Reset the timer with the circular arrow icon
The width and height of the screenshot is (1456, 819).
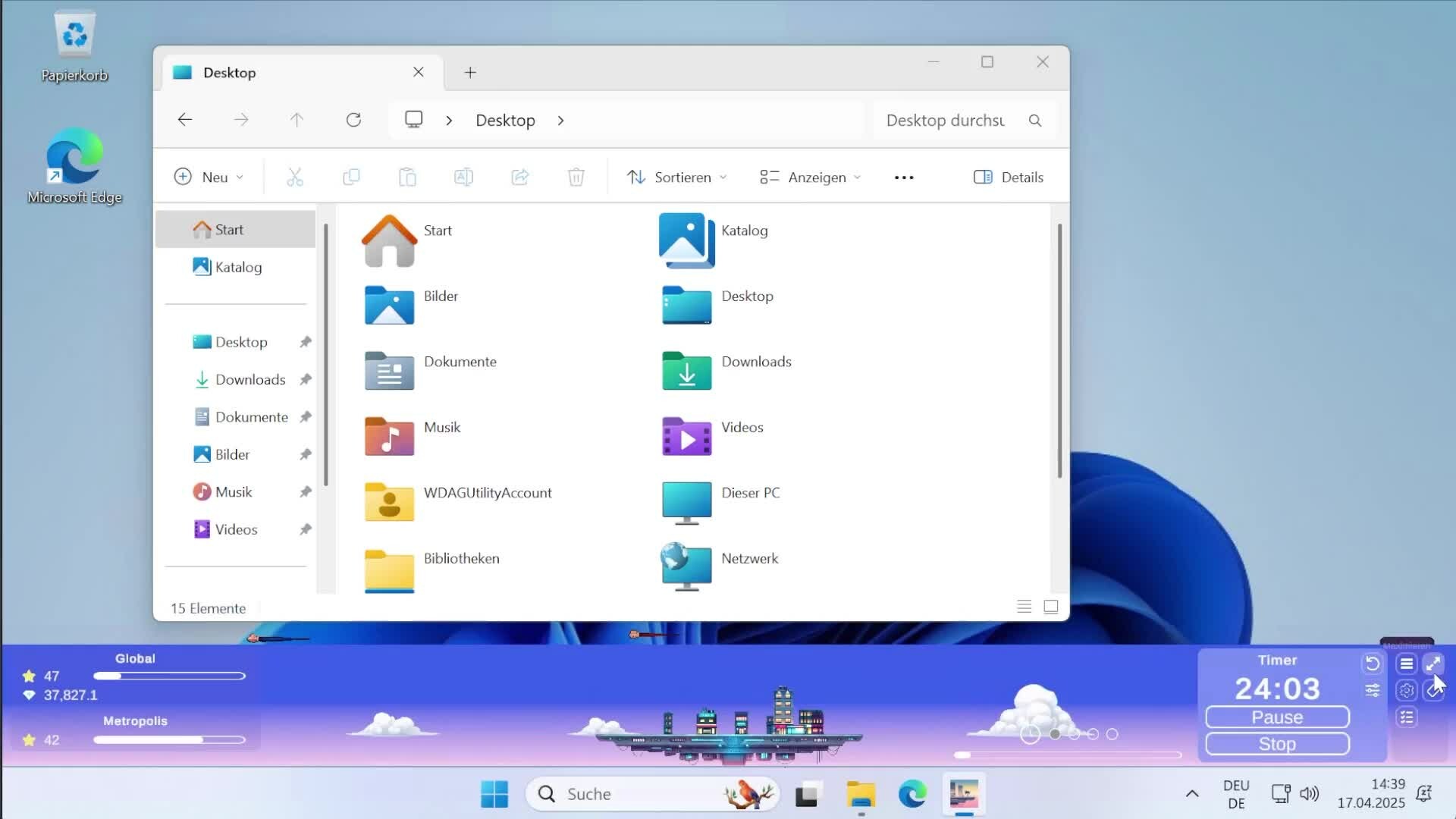pos(1373,664)
